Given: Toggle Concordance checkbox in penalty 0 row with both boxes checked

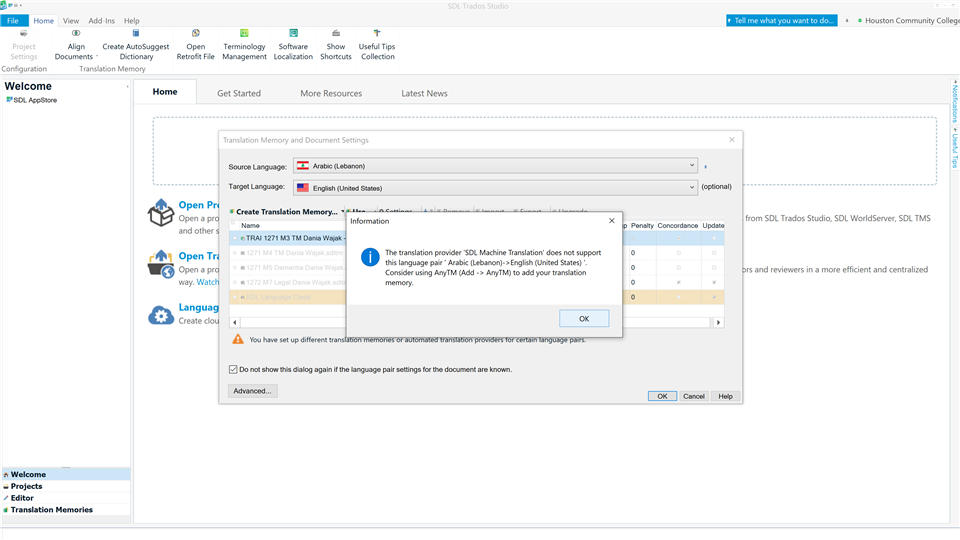Looking at the screenshot, I should pyautogui.click(x=678, y=282).
